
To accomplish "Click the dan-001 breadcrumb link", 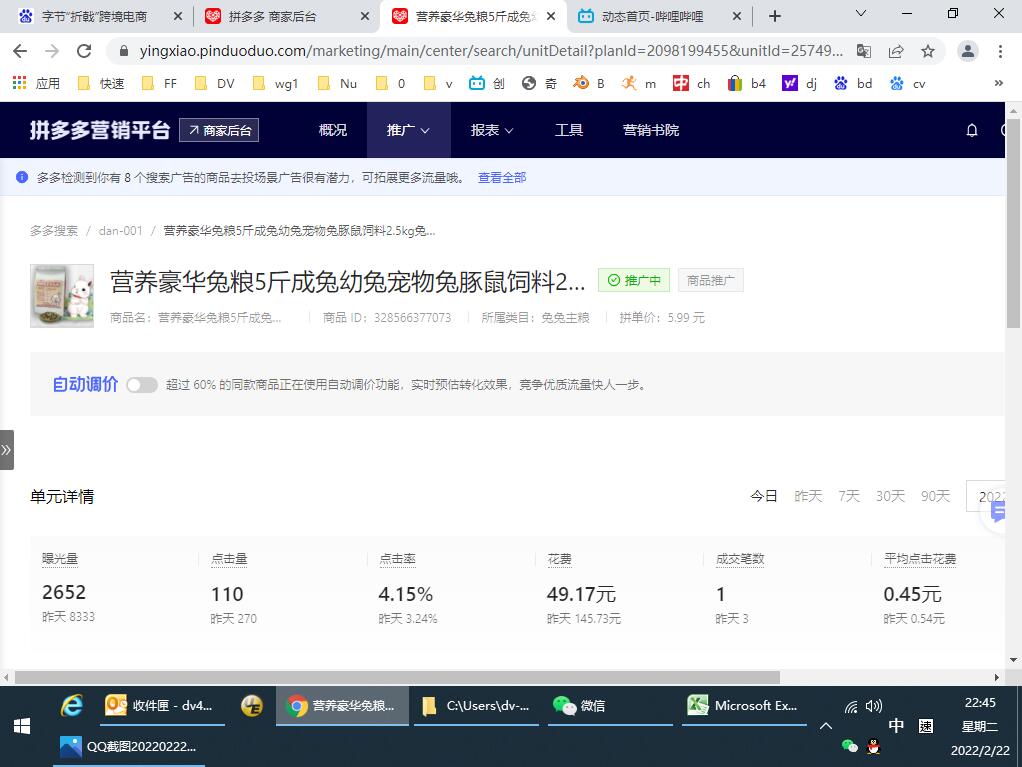I will 121,231.
